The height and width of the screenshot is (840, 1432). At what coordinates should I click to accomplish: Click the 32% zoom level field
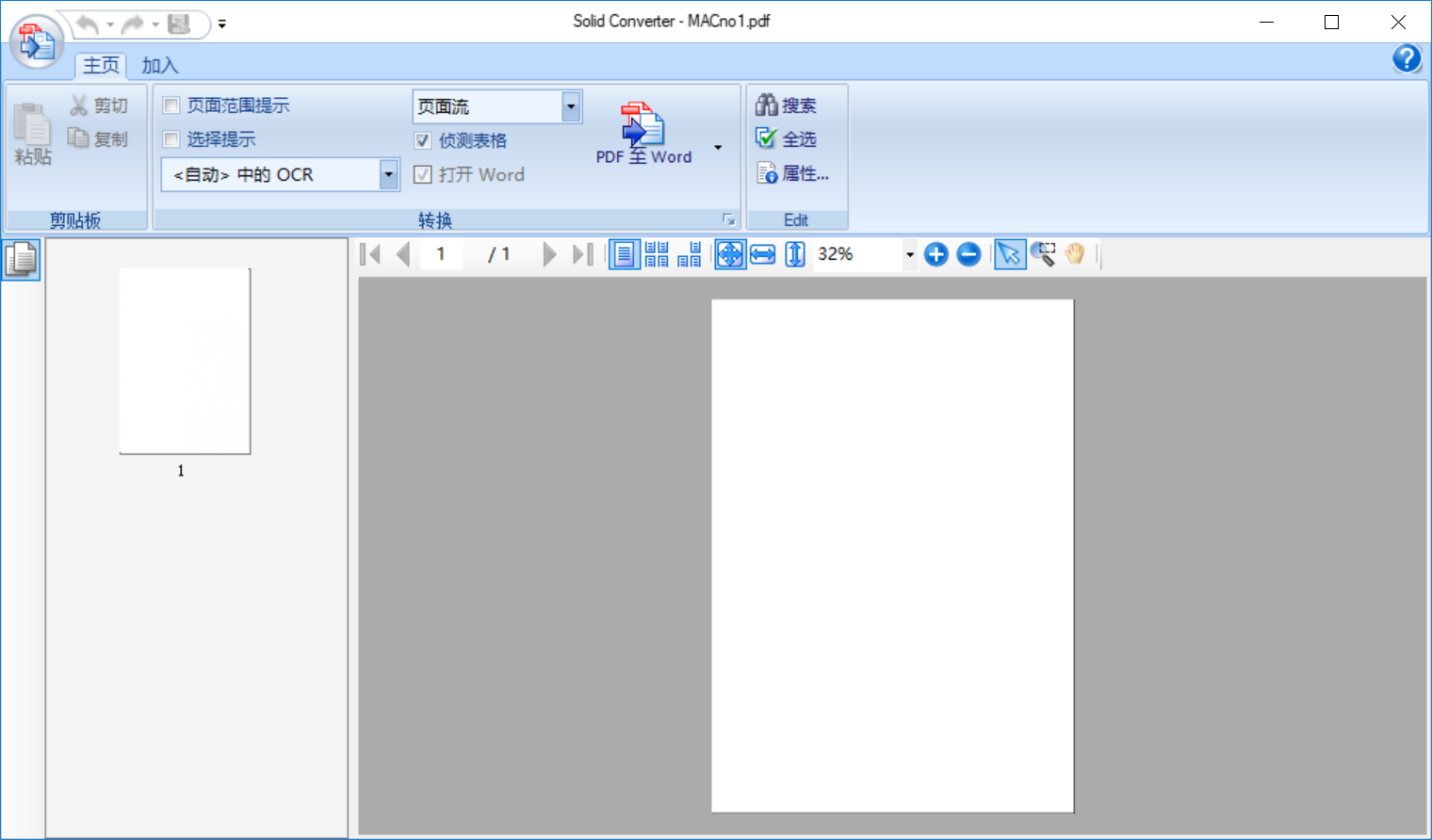[856, 254]
